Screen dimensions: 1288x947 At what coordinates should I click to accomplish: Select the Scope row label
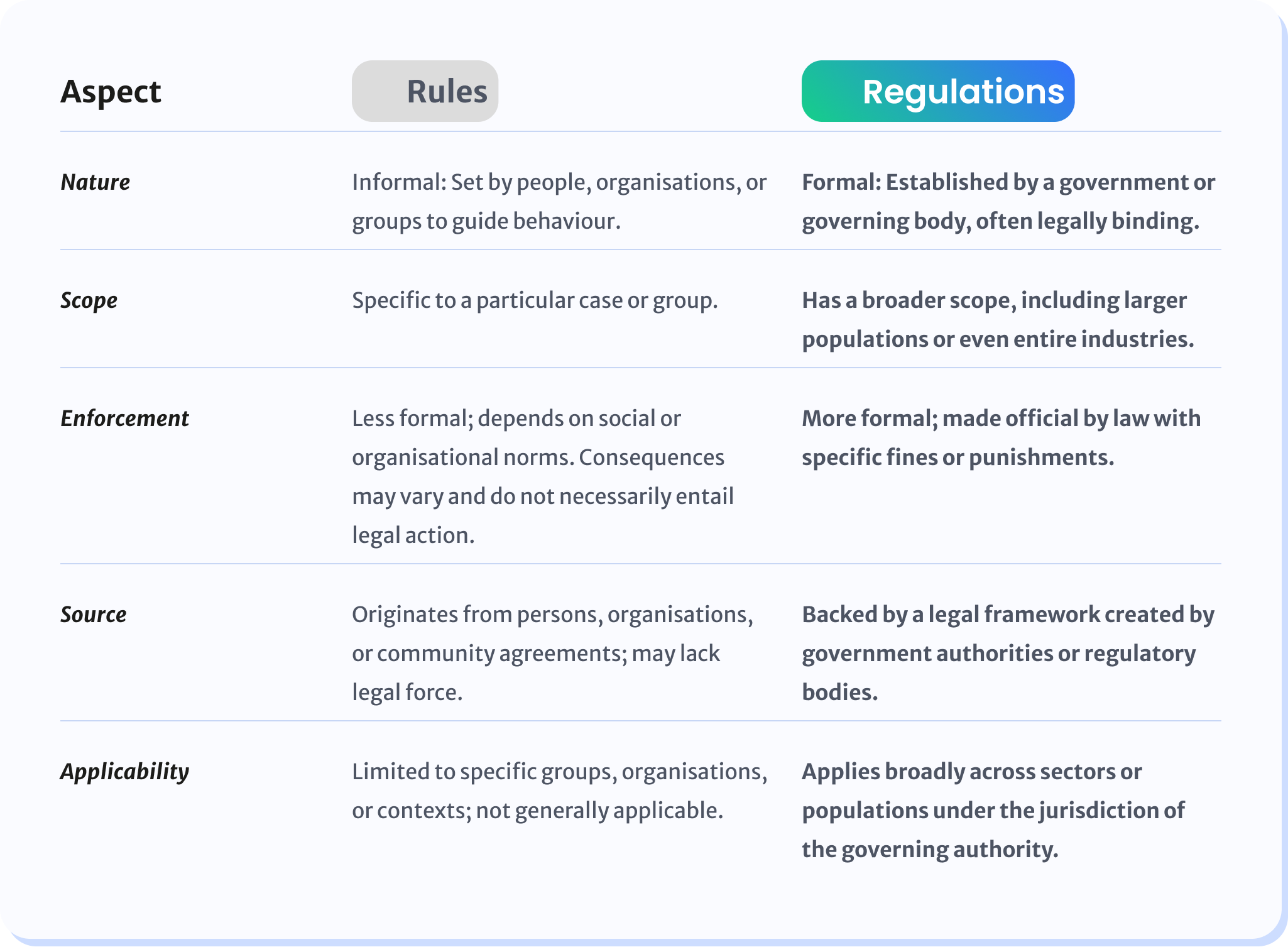pyautogui.click(x=89, y=300)
